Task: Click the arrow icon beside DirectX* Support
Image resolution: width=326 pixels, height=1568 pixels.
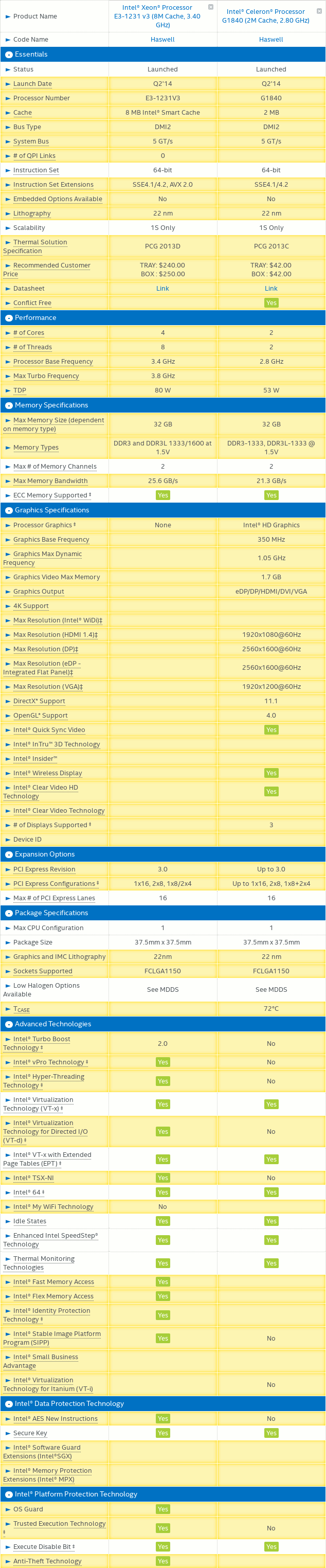Action: point(8,701)
